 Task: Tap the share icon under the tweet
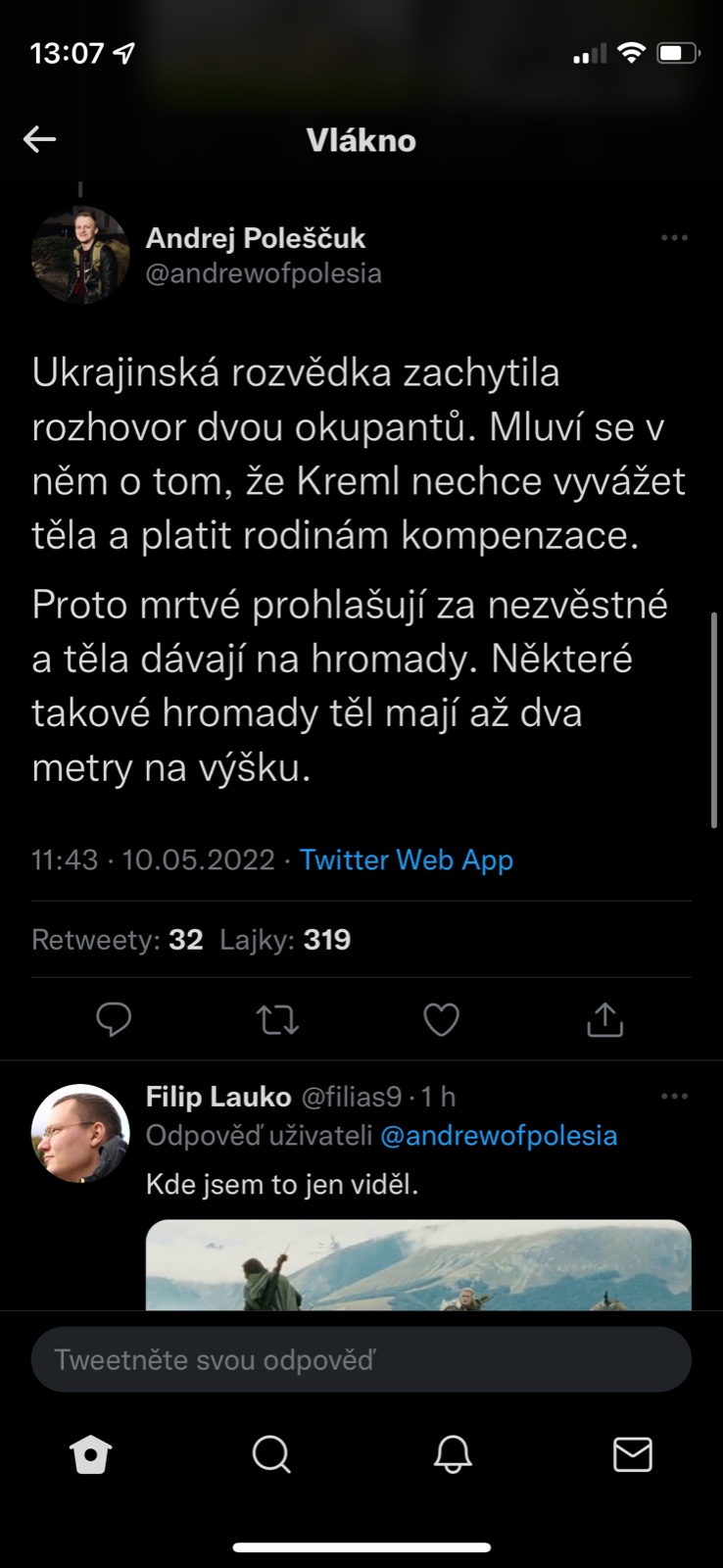pos(604,1020)
